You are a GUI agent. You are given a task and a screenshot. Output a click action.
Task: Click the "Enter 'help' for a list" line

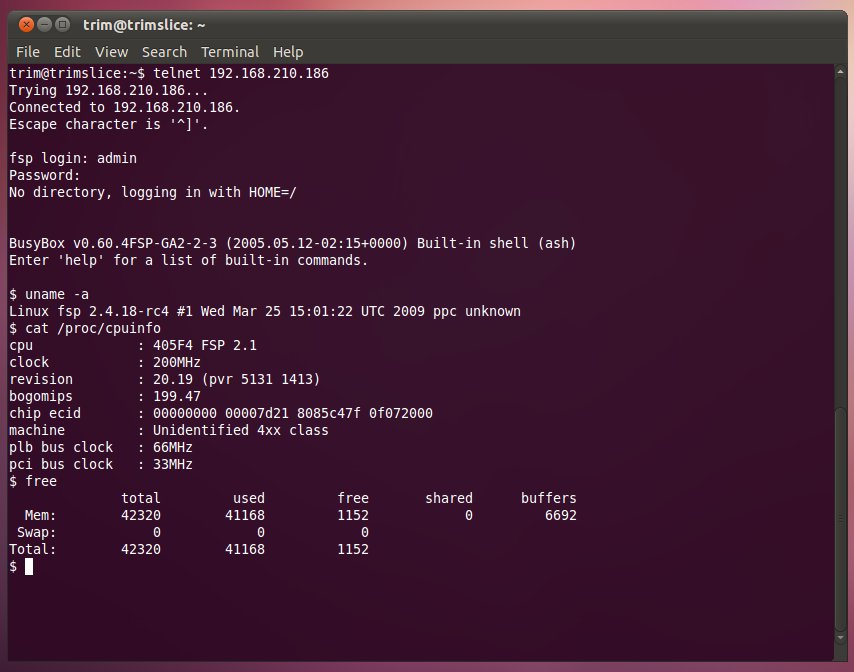(188, 260)
